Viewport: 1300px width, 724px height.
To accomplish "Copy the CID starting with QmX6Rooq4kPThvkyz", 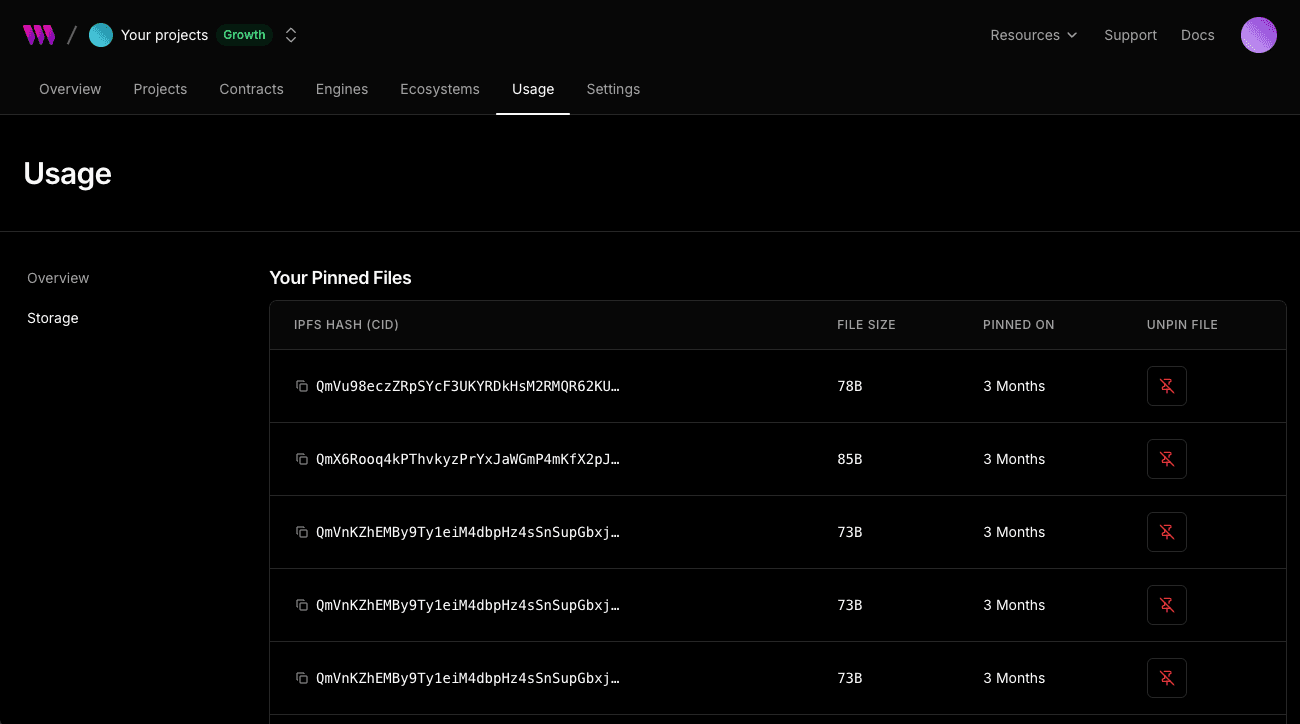I will tap(302, 459).
